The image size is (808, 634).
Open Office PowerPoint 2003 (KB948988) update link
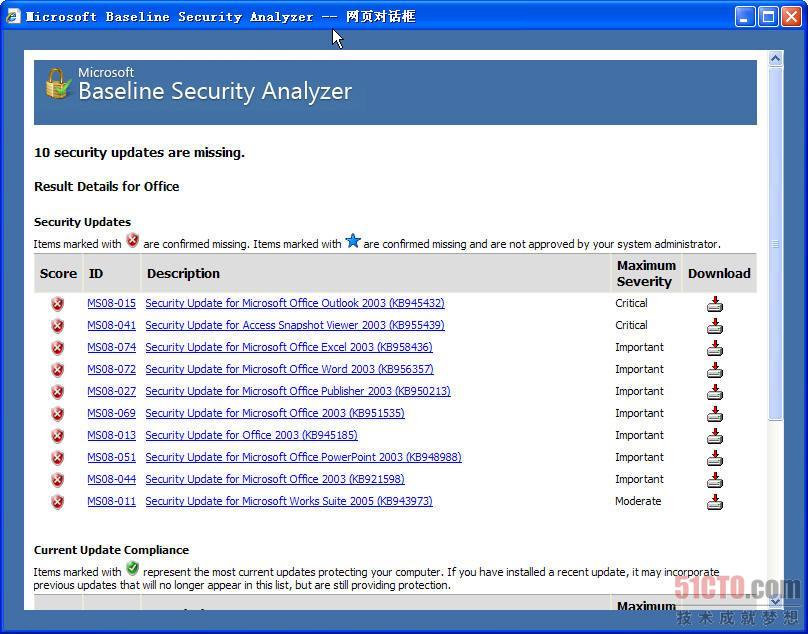coord(304,457)
